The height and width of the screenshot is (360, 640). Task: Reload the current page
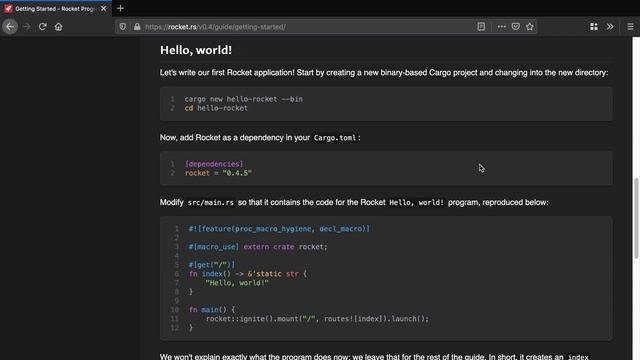[x=42, y=27]
